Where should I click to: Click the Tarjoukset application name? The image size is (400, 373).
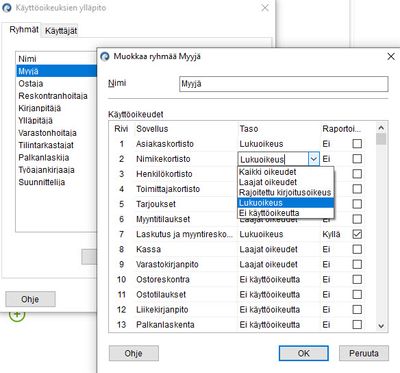point(156,204)
